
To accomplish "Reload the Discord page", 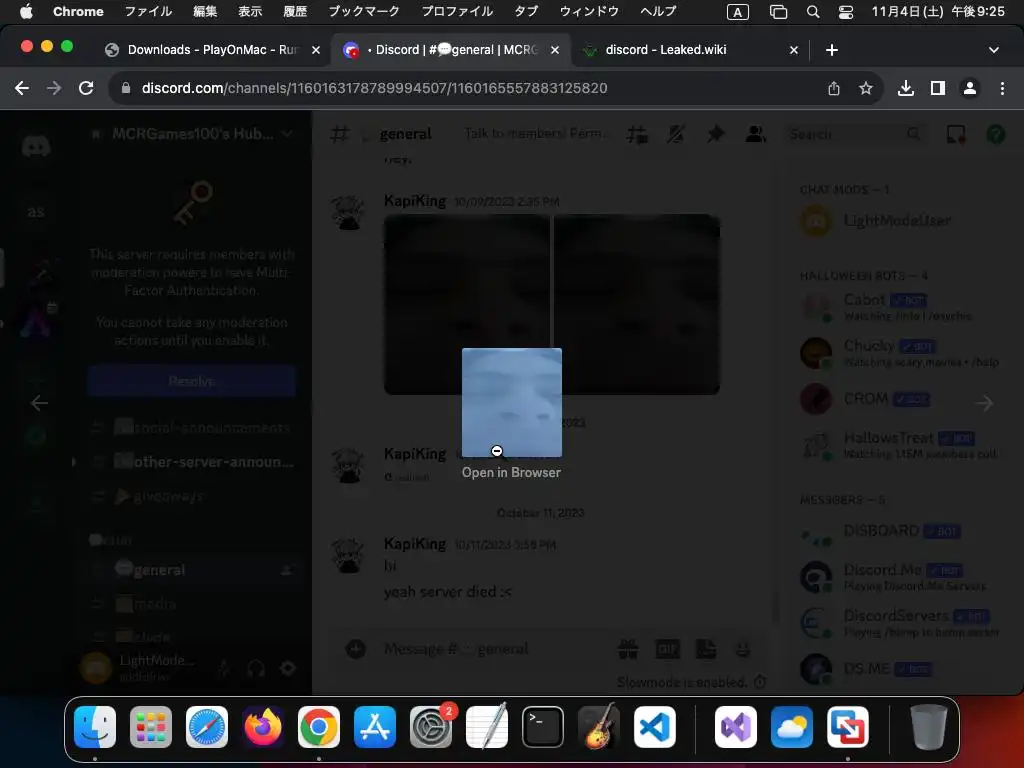I will pyautogui.click(x=86, y=88).
